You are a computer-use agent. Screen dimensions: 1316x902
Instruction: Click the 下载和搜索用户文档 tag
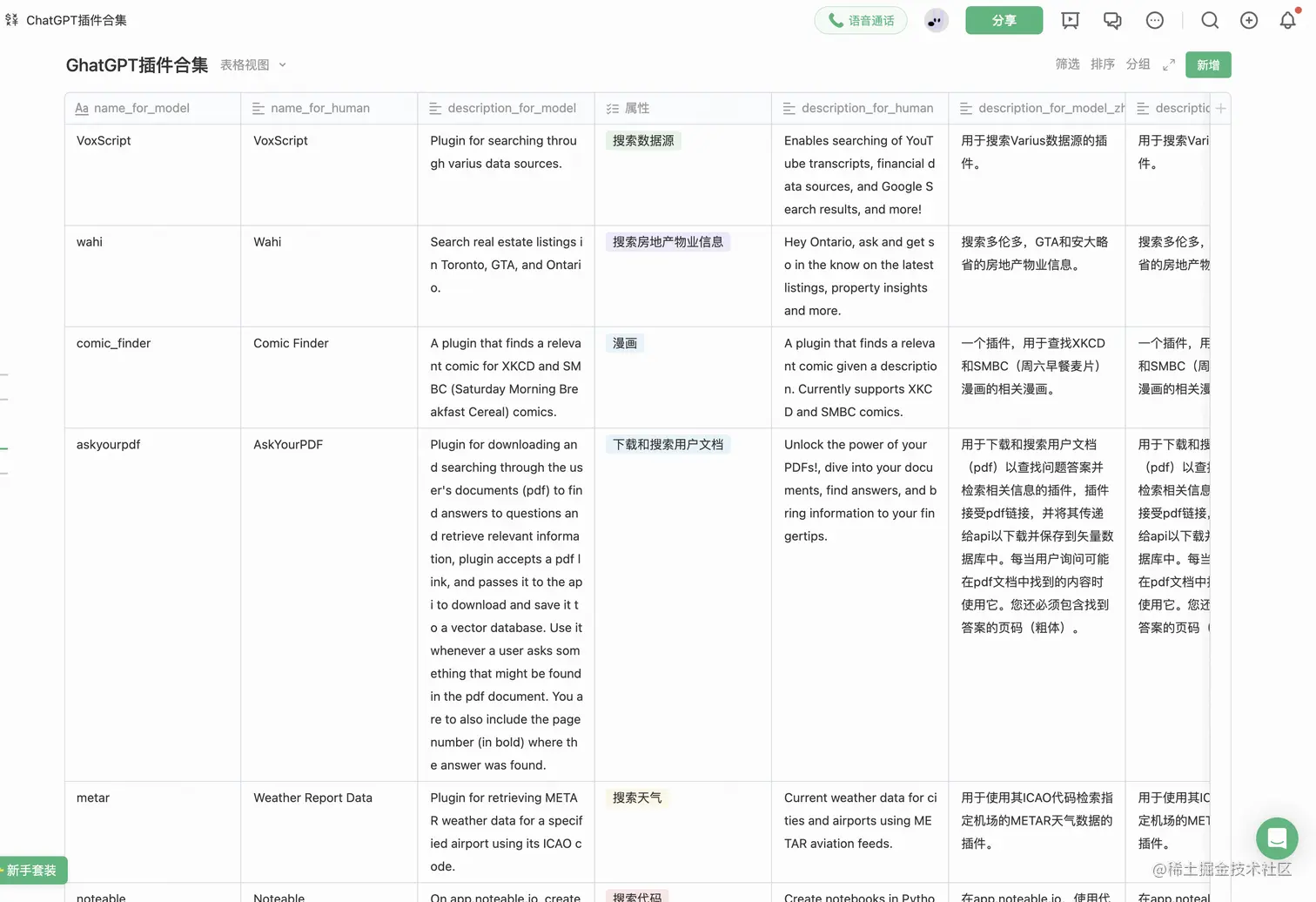(x=668, y=444)
